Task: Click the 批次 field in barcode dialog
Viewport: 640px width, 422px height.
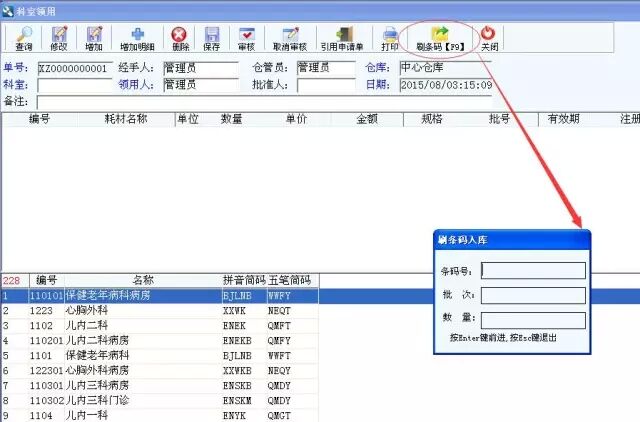Action: pyautogui.click(x=533, y=295)
